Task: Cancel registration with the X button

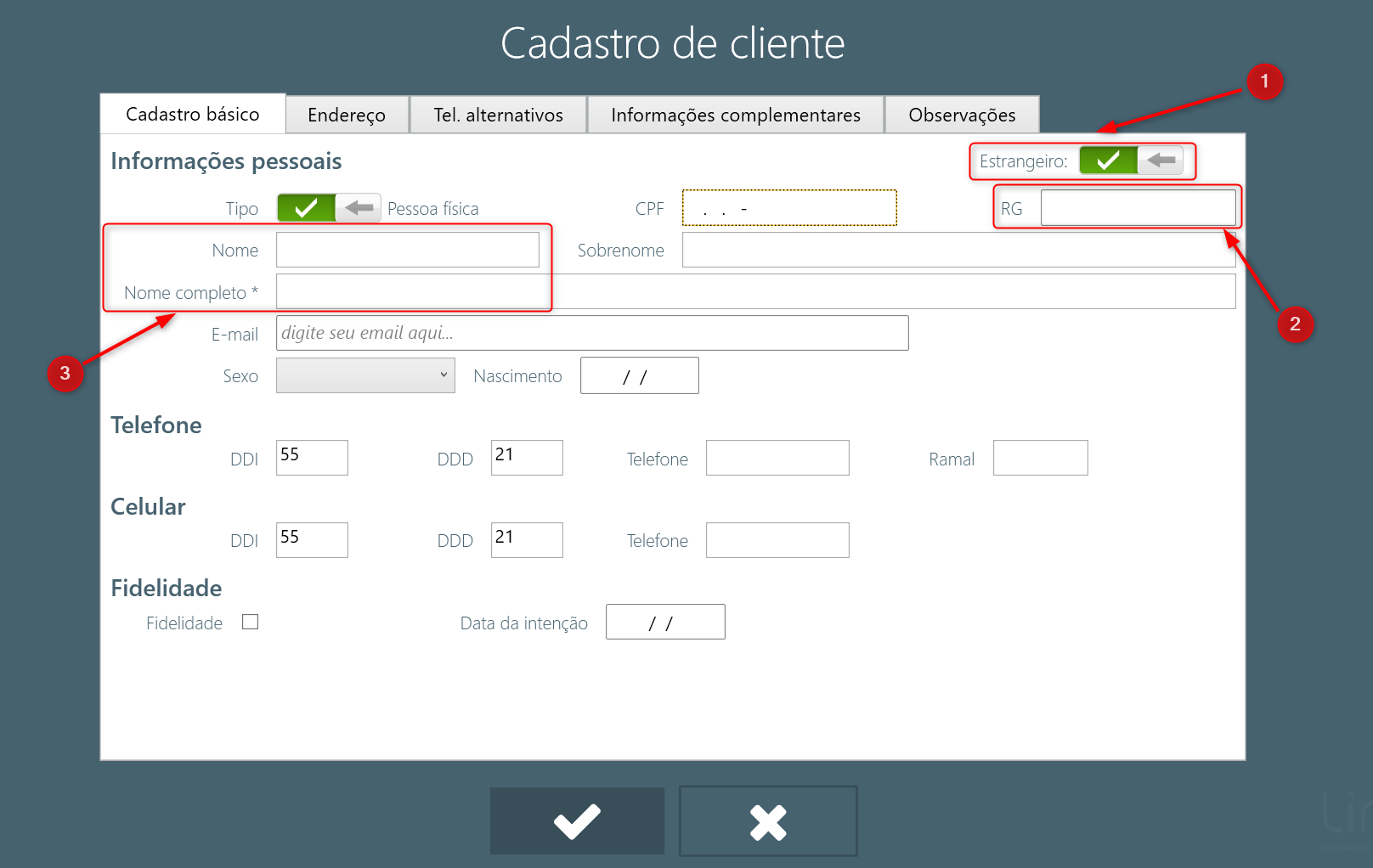Action: tap(768, 820)
